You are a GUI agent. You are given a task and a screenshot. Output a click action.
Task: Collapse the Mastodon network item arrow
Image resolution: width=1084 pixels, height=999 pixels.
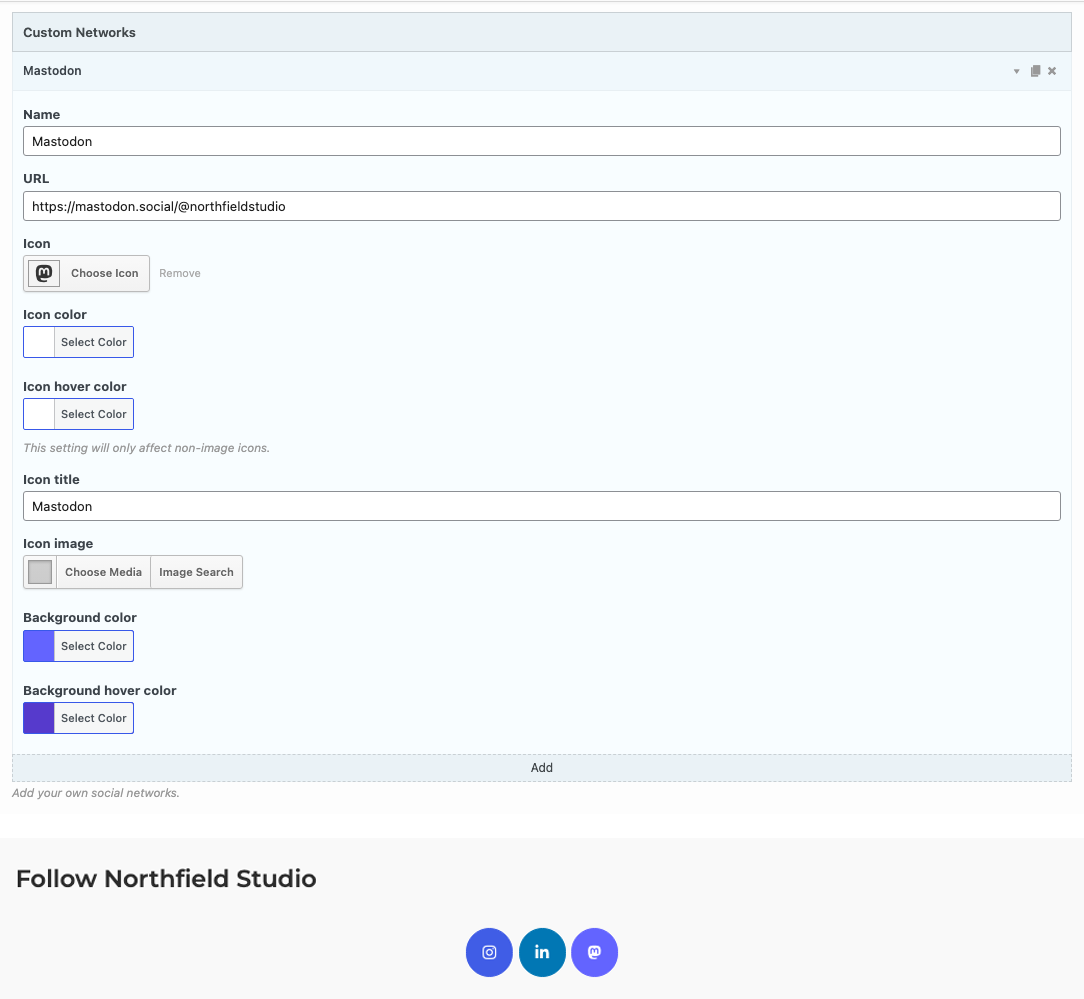coord(1016,71)
